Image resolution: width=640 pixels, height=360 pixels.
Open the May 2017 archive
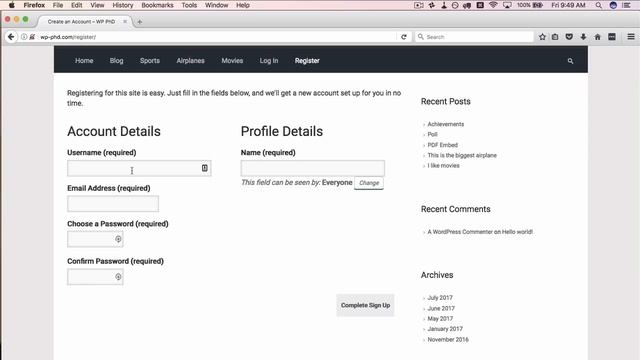(x=440, y=318)
